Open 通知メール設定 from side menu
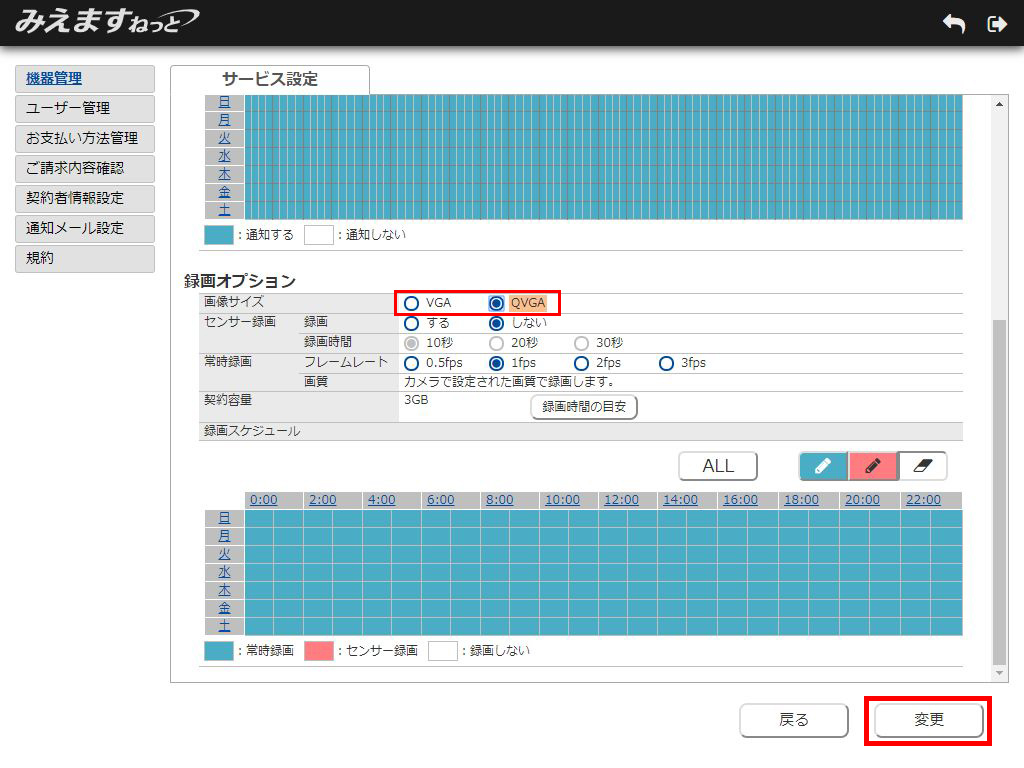This screenshot has height=768, width=1024. tap(85, 228)
